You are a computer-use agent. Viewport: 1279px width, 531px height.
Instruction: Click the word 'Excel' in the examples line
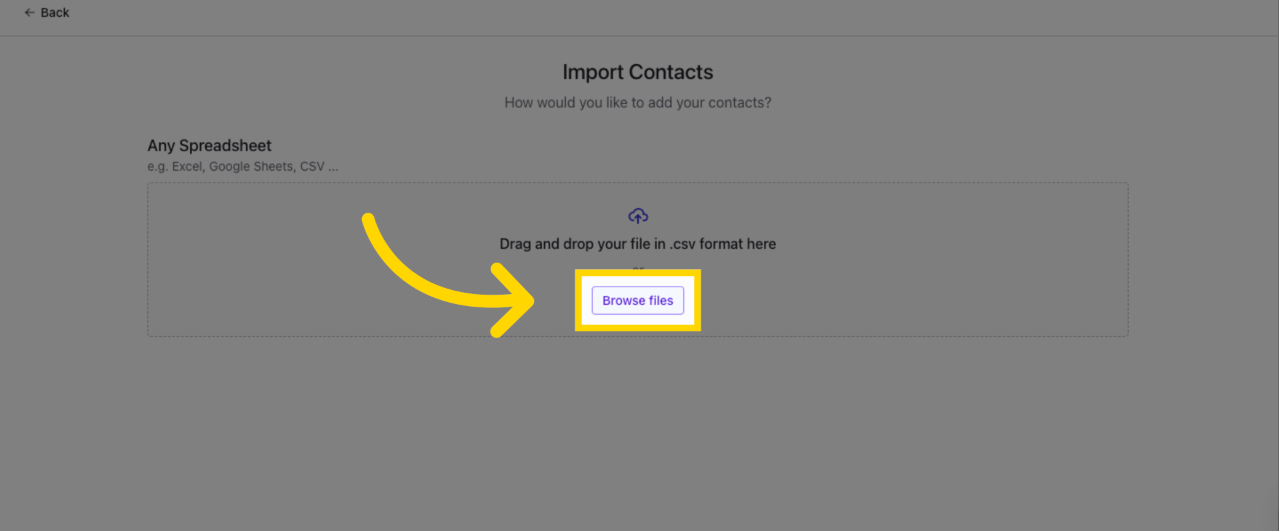187,166
